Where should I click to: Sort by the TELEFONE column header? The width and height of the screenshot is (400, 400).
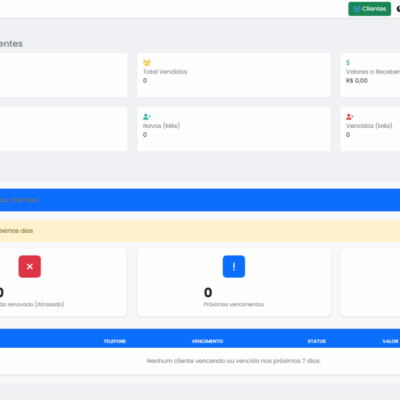[x=115, y=341]
